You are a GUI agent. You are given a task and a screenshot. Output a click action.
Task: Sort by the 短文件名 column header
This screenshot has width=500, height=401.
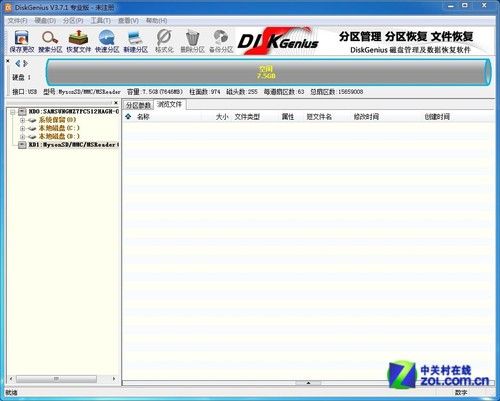point(319,117)
